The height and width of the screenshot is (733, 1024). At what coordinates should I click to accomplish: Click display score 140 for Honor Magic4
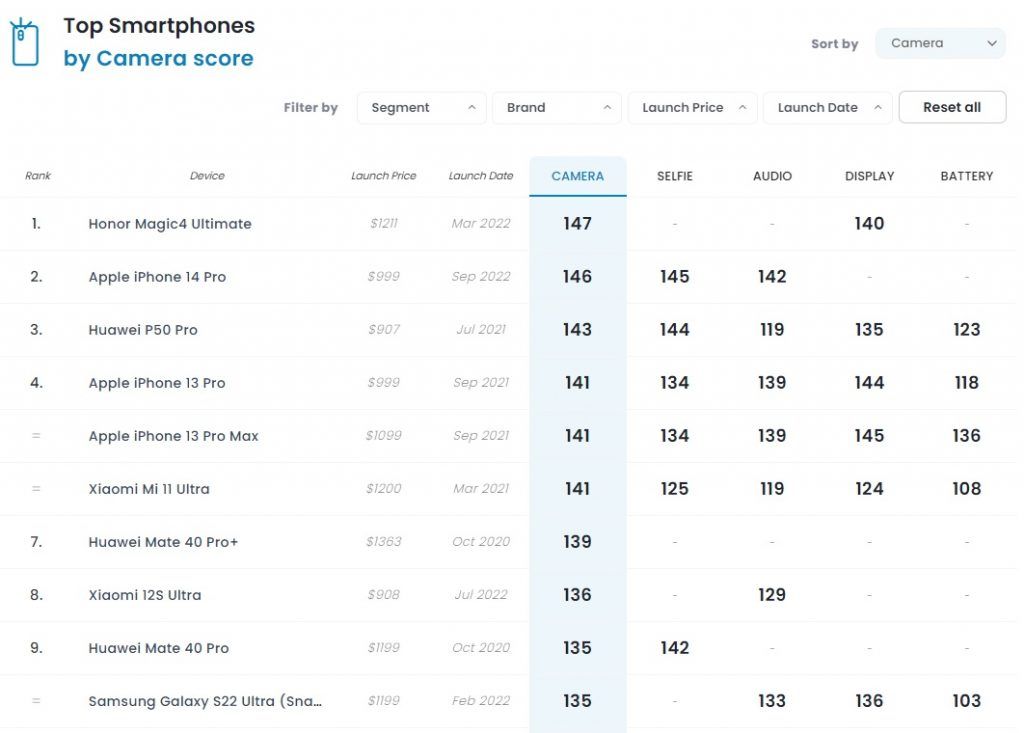pos(869,224)
